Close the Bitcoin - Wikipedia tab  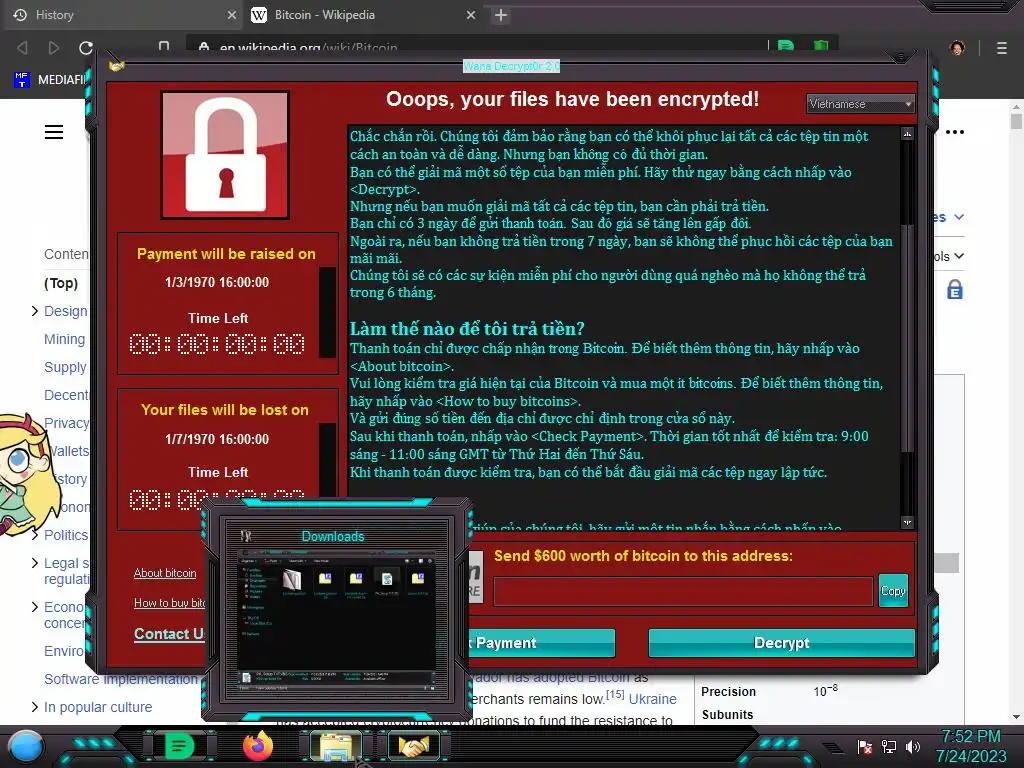[471, 15]
